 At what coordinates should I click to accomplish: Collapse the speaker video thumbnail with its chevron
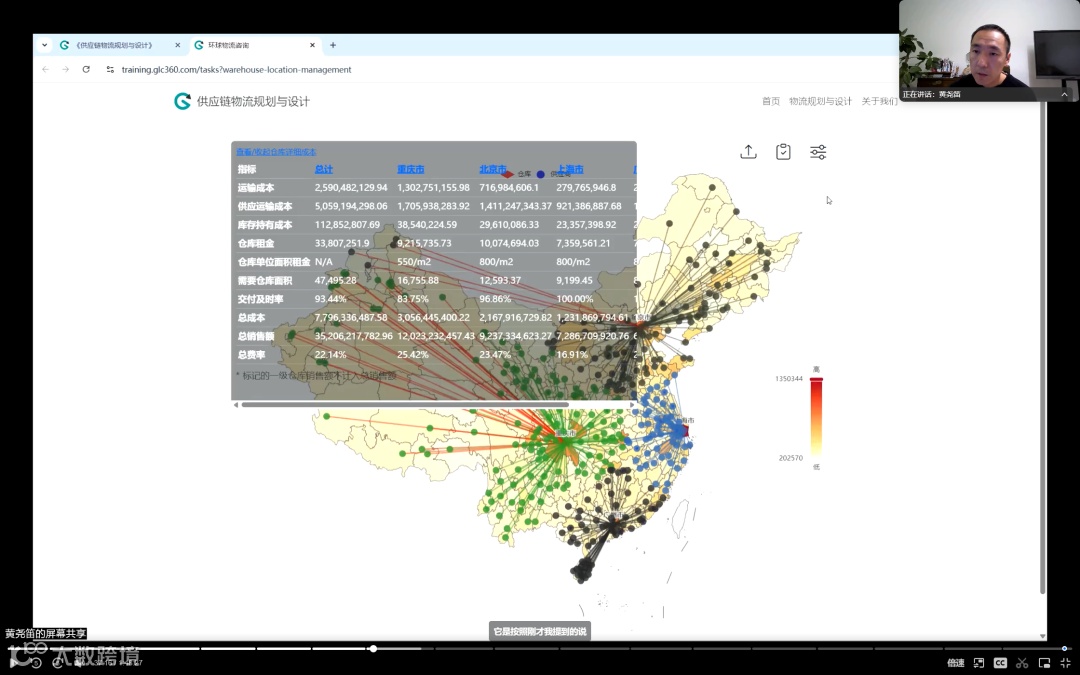point(1064,94)
